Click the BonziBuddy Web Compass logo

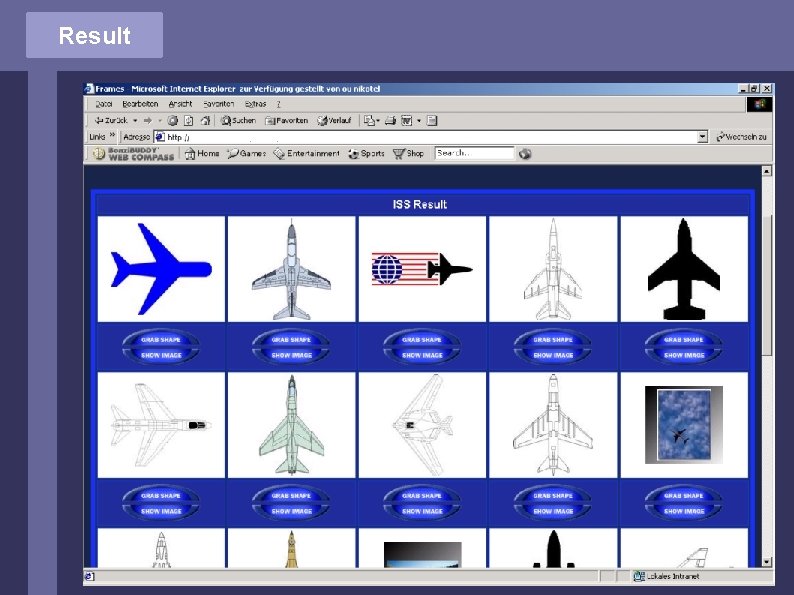point(133,153)
